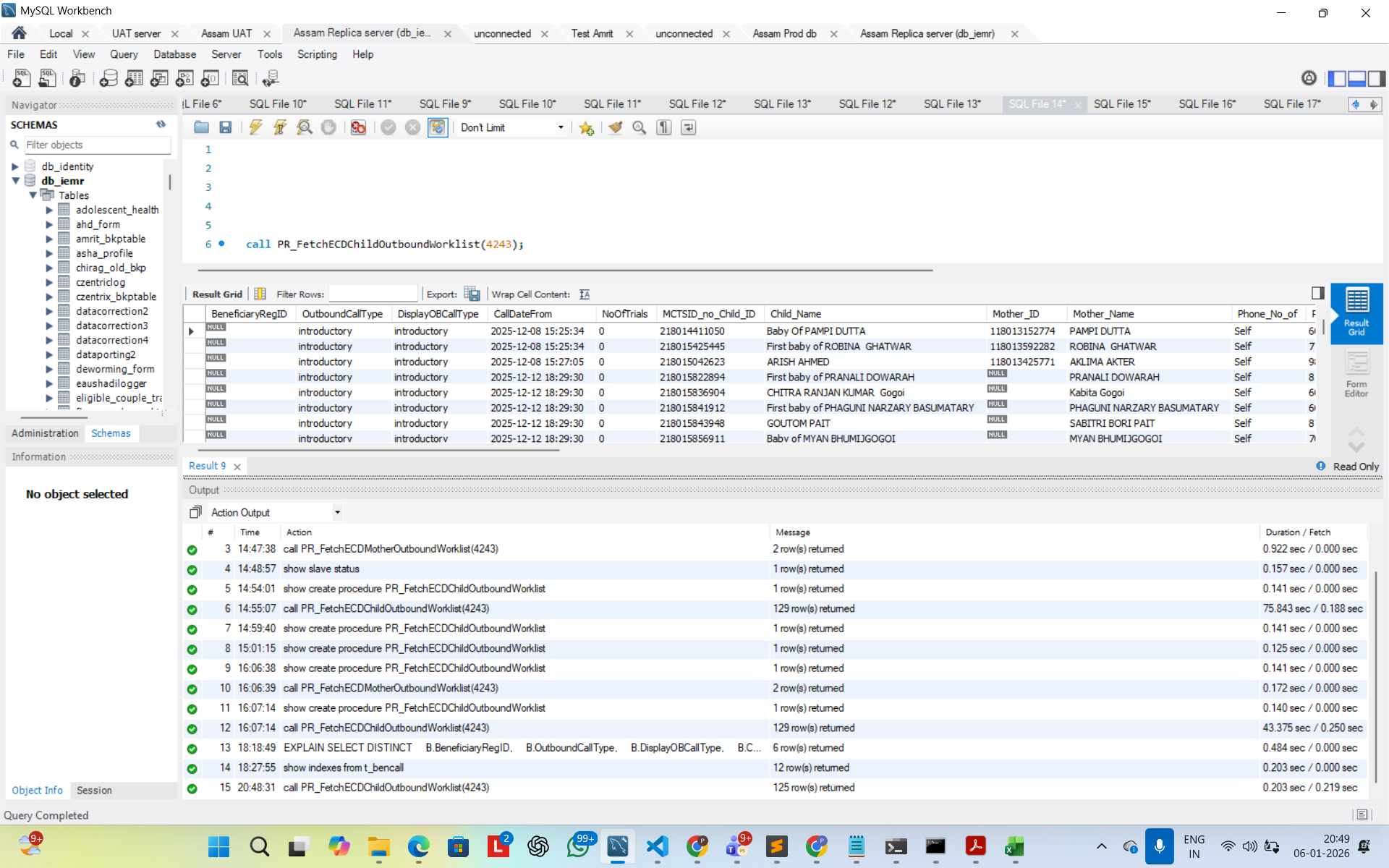Switch to the Administration tab
The width and height of the screenshot is (1389, 868).
coord(45,433)
